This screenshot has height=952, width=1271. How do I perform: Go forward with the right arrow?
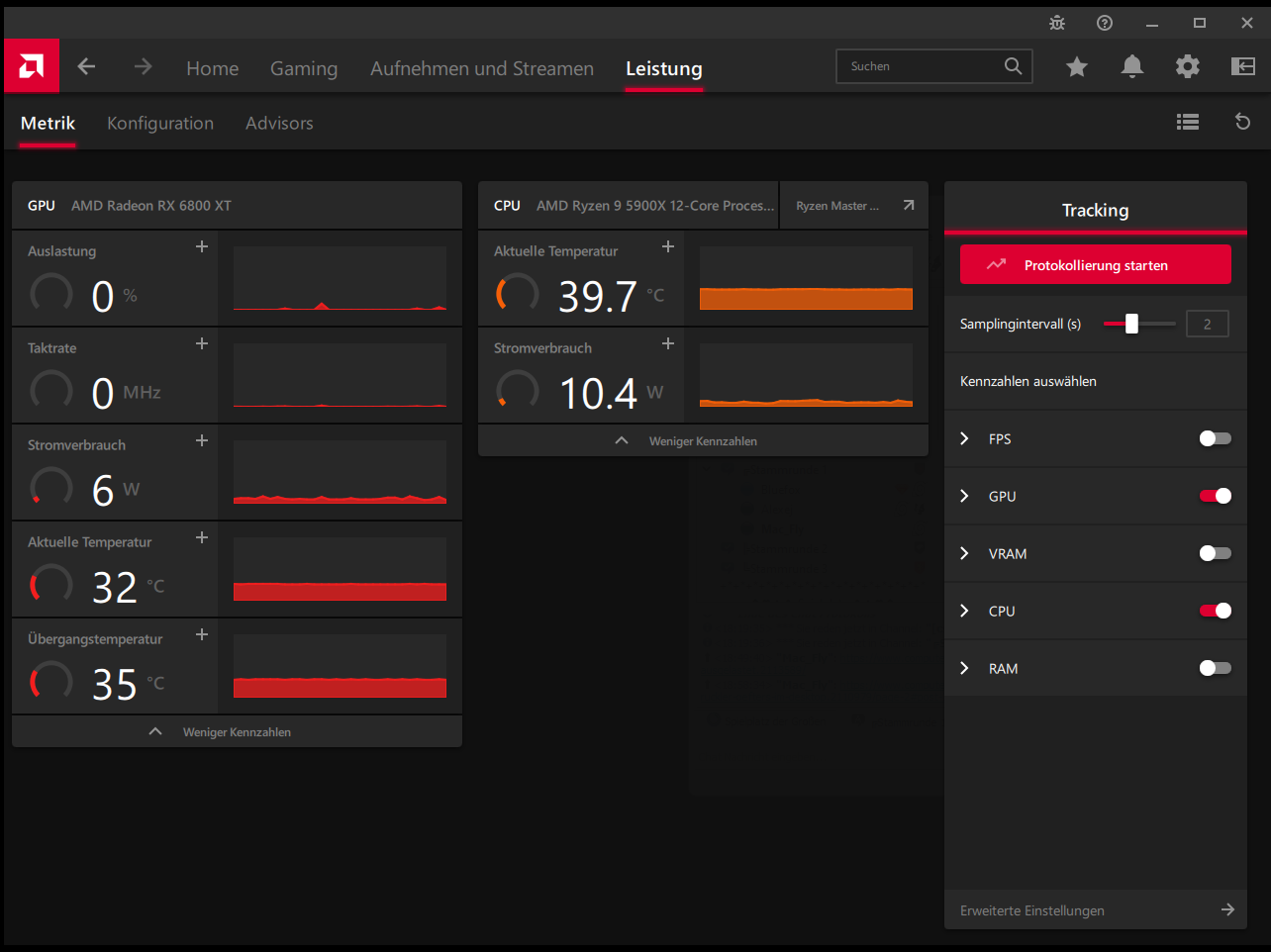pyautogui.click(x=144, y=66)
